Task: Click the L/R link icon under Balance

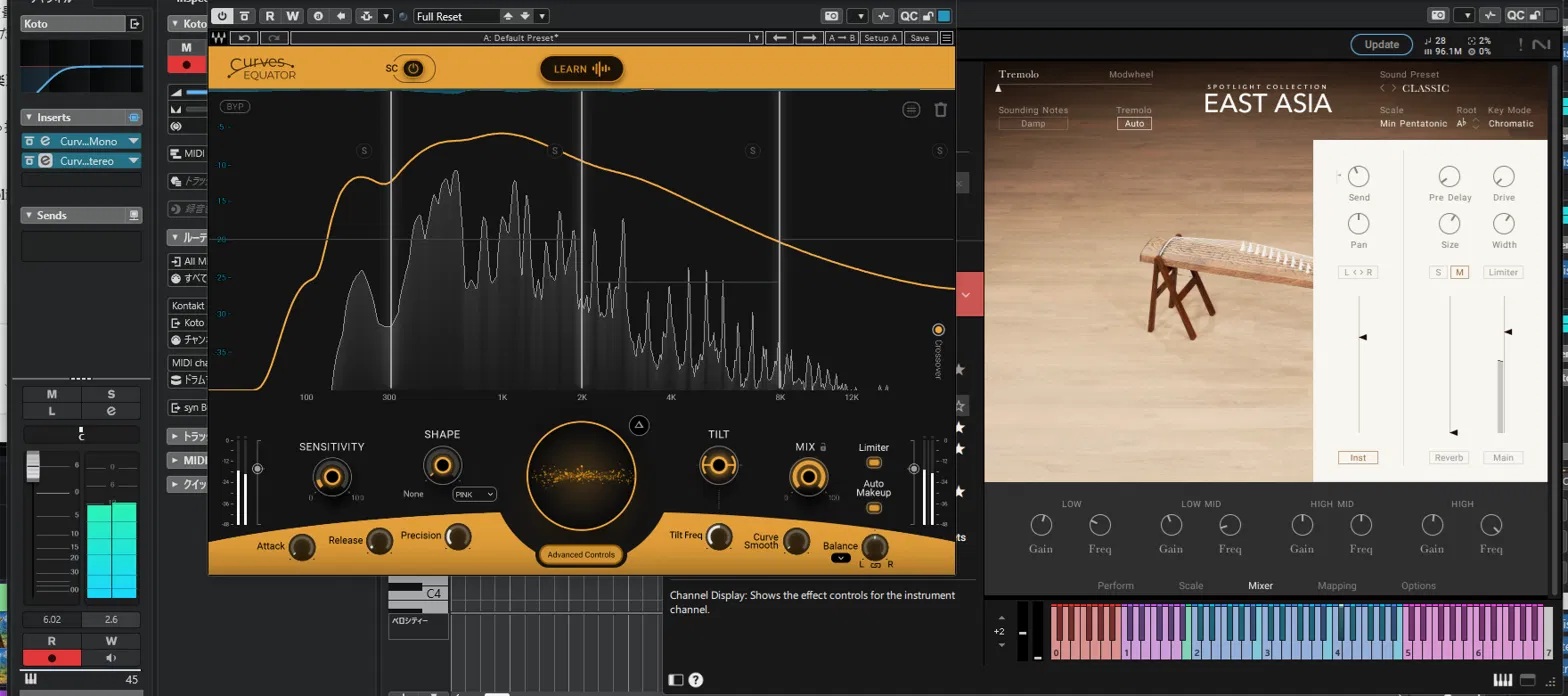Action: 874,565
